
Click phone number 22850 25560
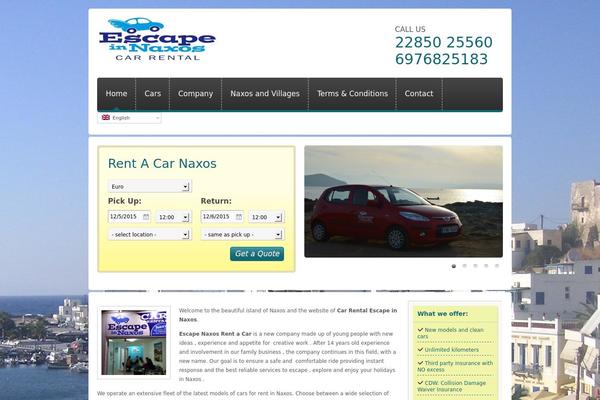click(x=443, y=42)
